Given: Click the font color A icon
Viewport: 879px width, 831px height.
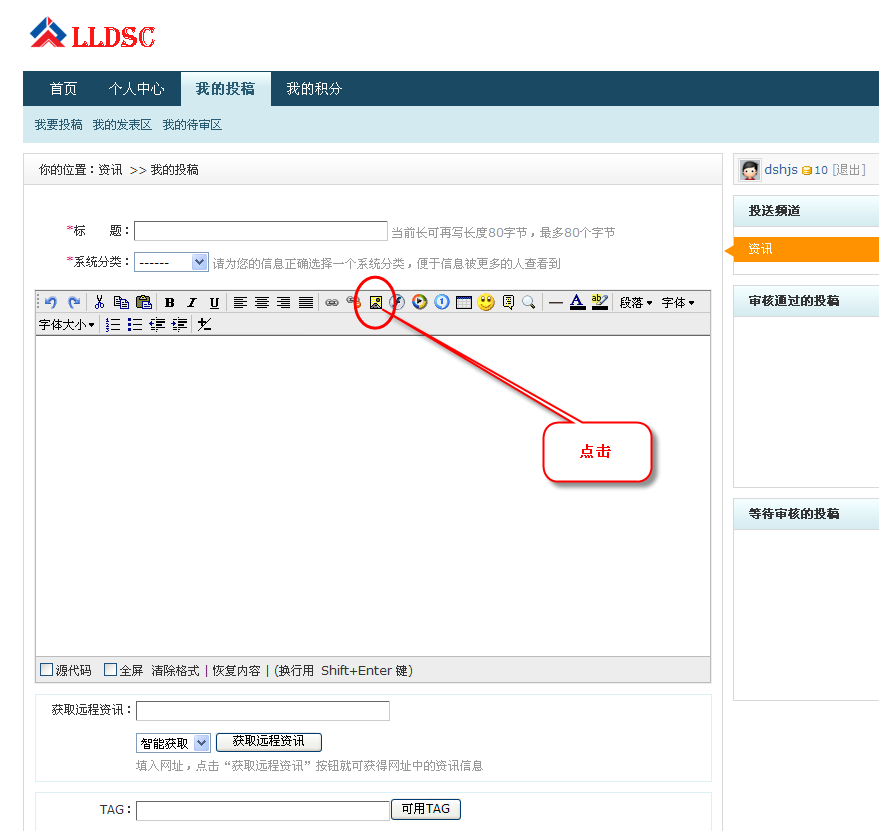Looking at the screenshot, I should [575, 302].
